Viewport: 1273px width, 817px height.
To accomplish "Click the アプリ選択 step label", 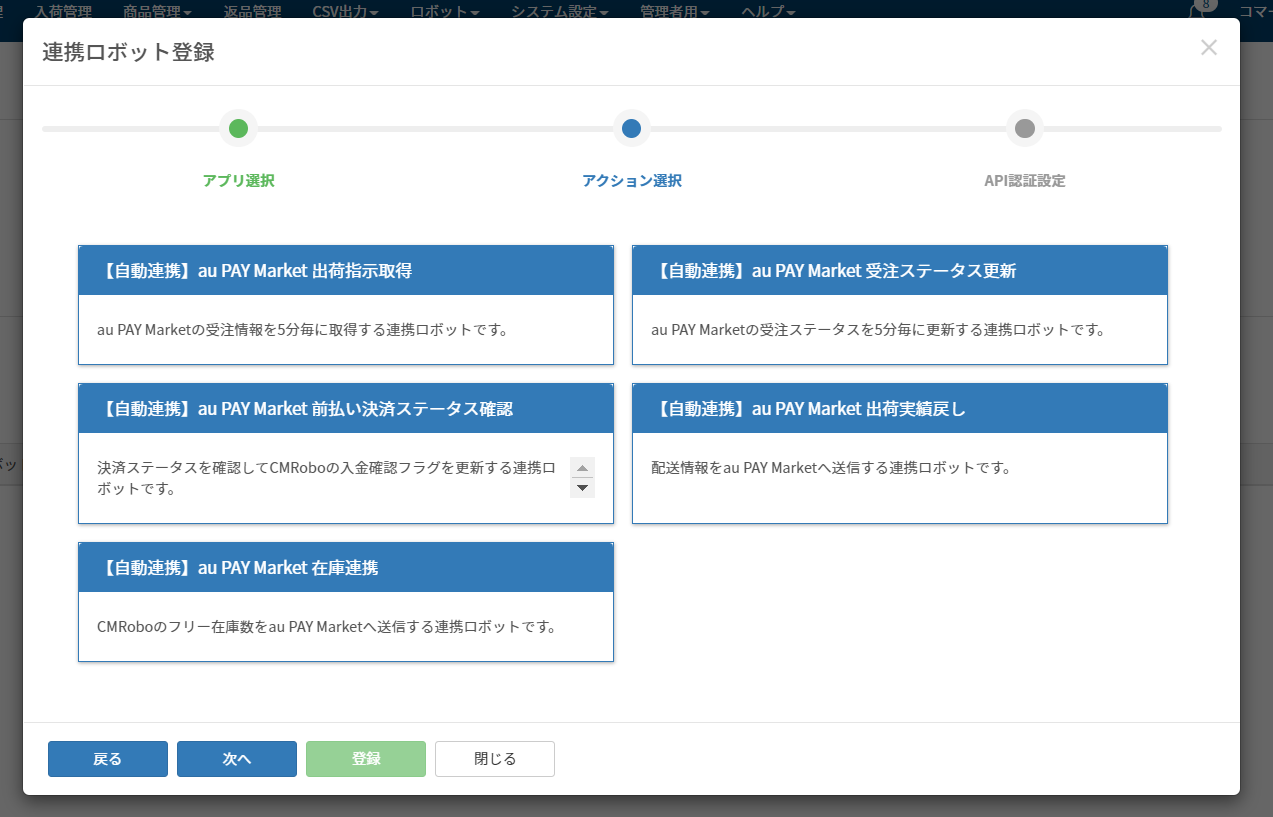I will (238, 181).
